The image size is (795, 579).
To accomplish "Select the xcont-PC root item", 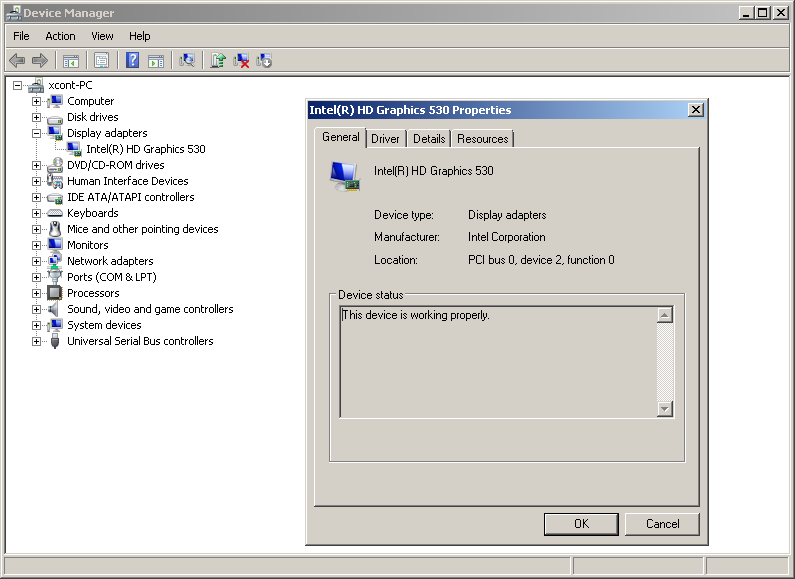I will point(70,85).
